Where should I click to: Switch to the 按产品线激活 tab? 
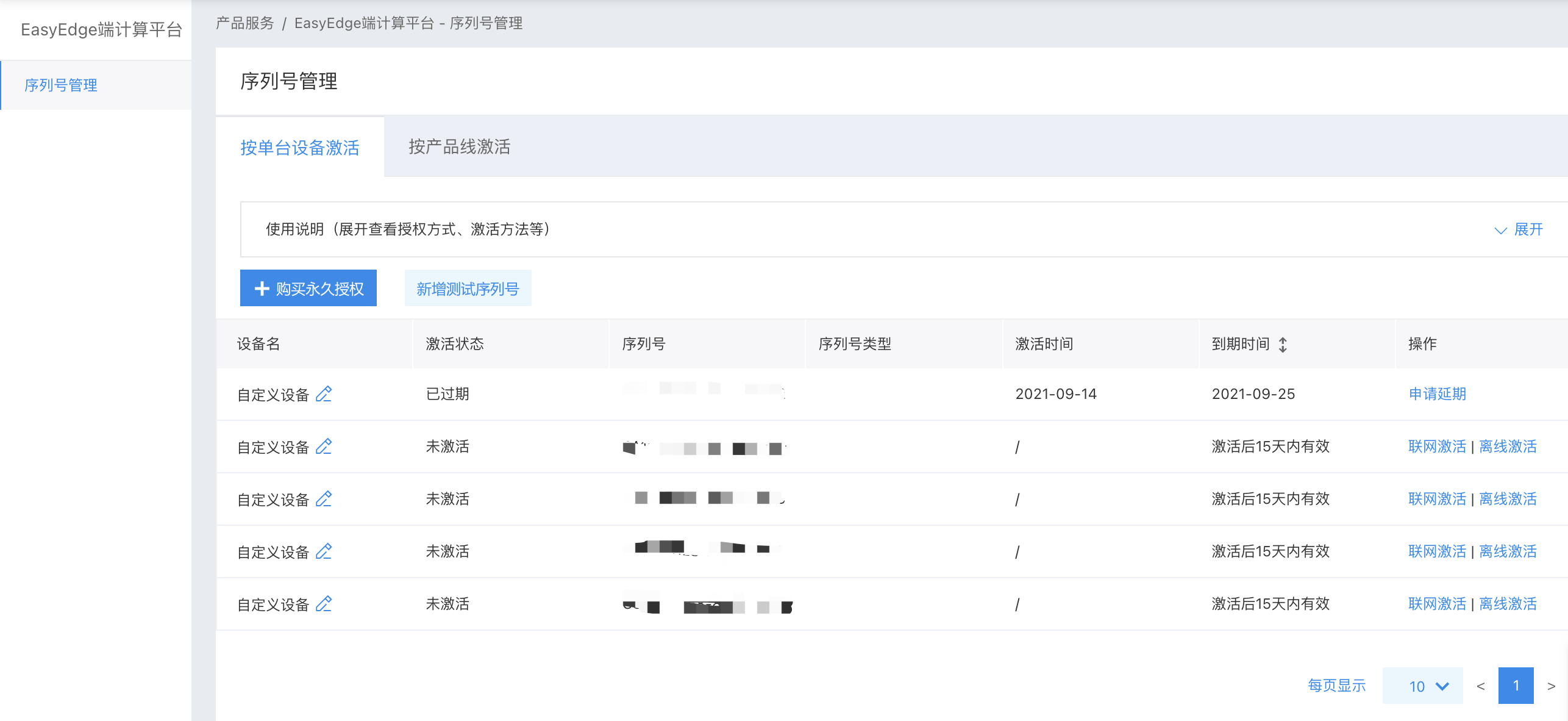click(x=460, y=147)
